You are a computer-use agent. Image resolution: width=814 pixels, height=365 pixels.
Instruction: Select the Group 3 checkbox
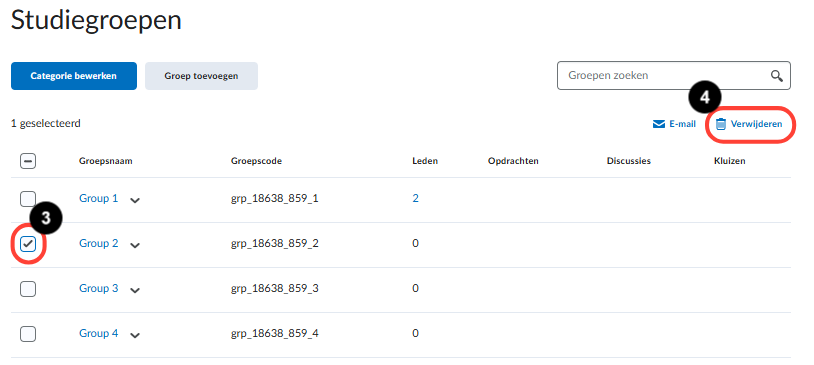(28, 289)
